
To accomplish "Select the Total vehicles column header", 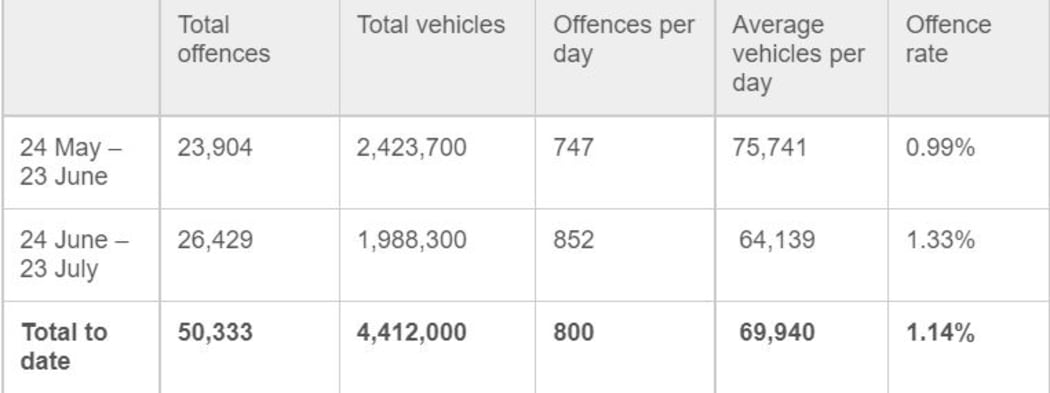I will 431,25.
